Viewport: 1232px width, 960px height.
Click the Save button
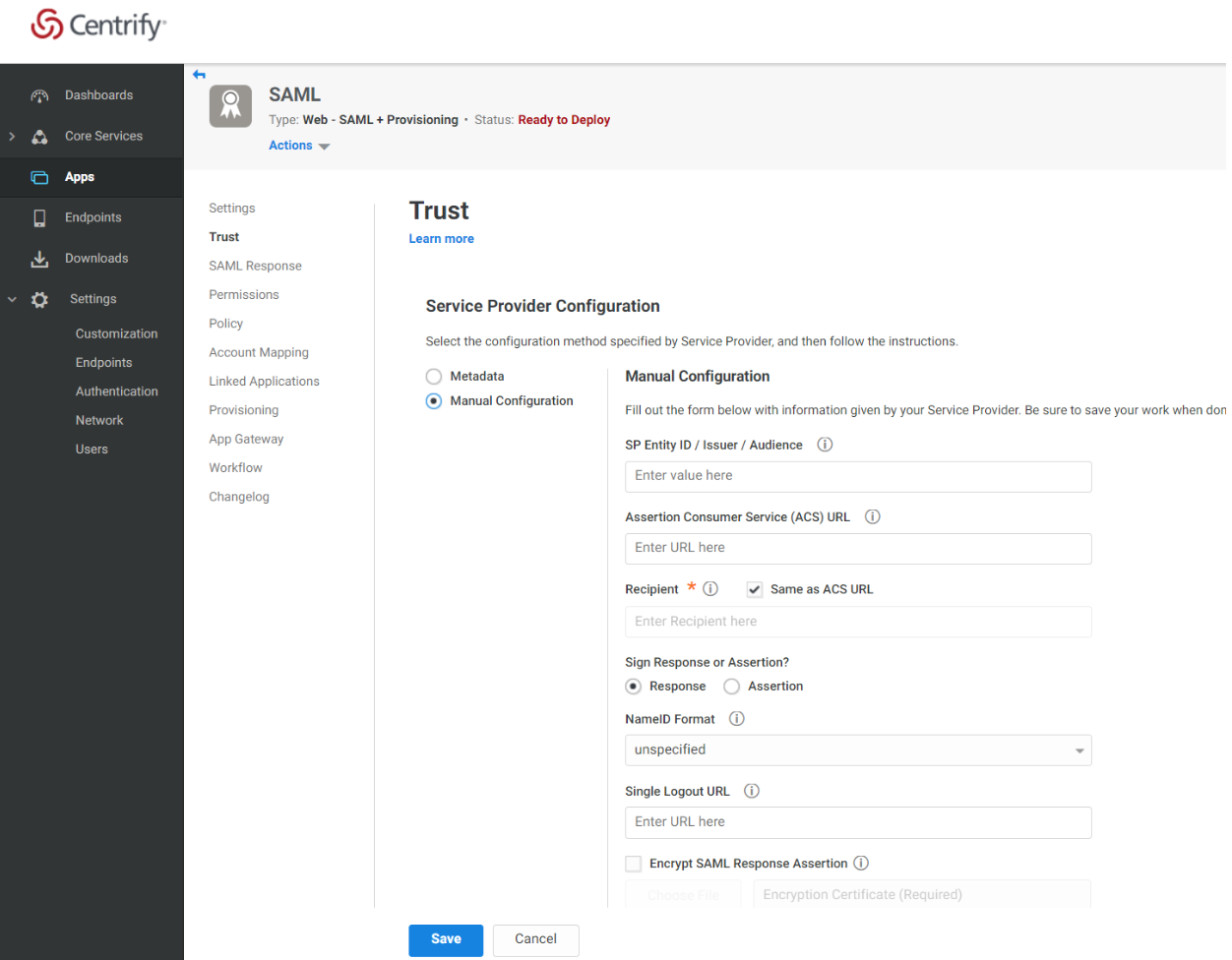coord(446,940)
